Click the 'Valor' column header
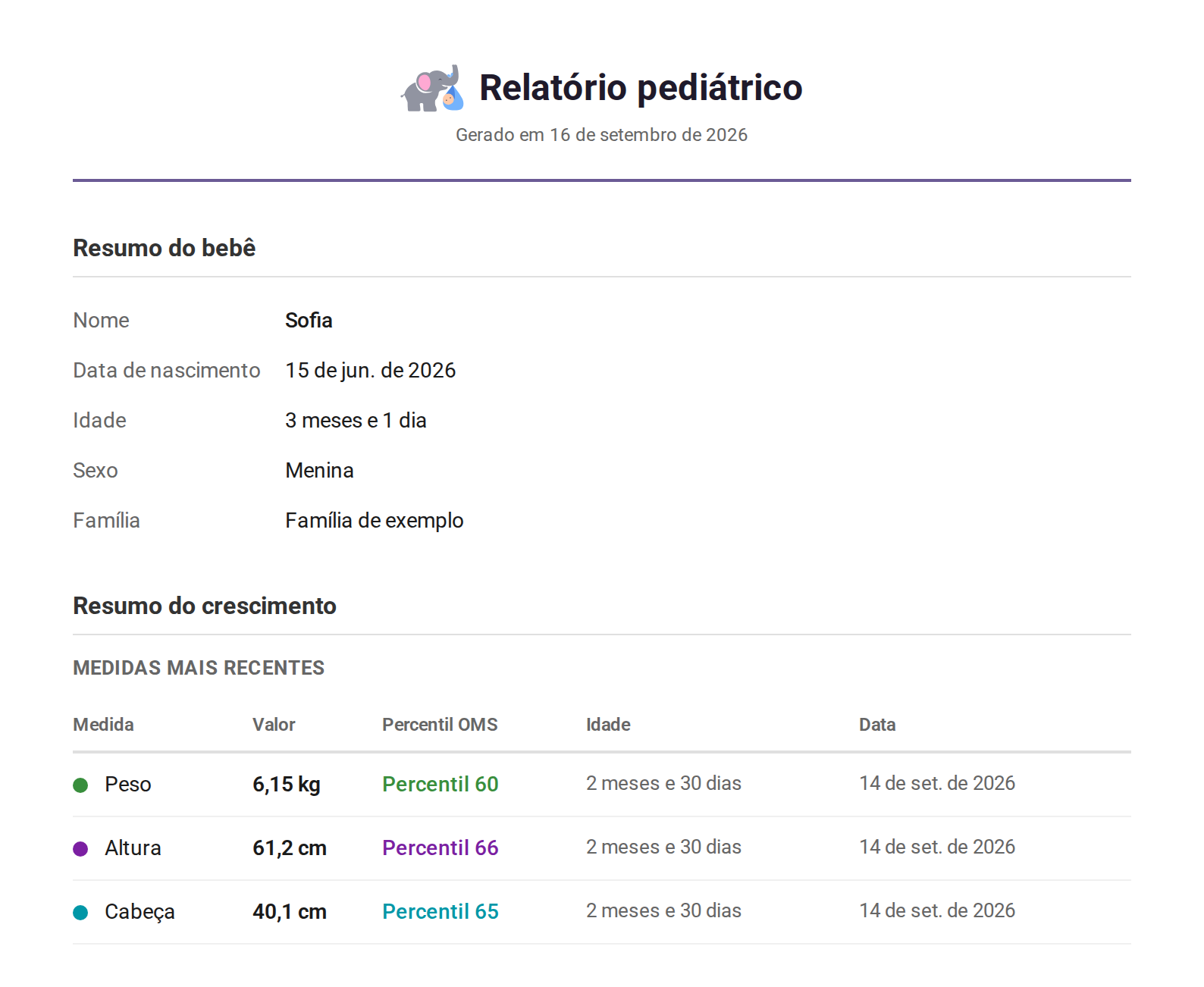The height and width of the screenshot is (987, 1204). tap(274, 725)
